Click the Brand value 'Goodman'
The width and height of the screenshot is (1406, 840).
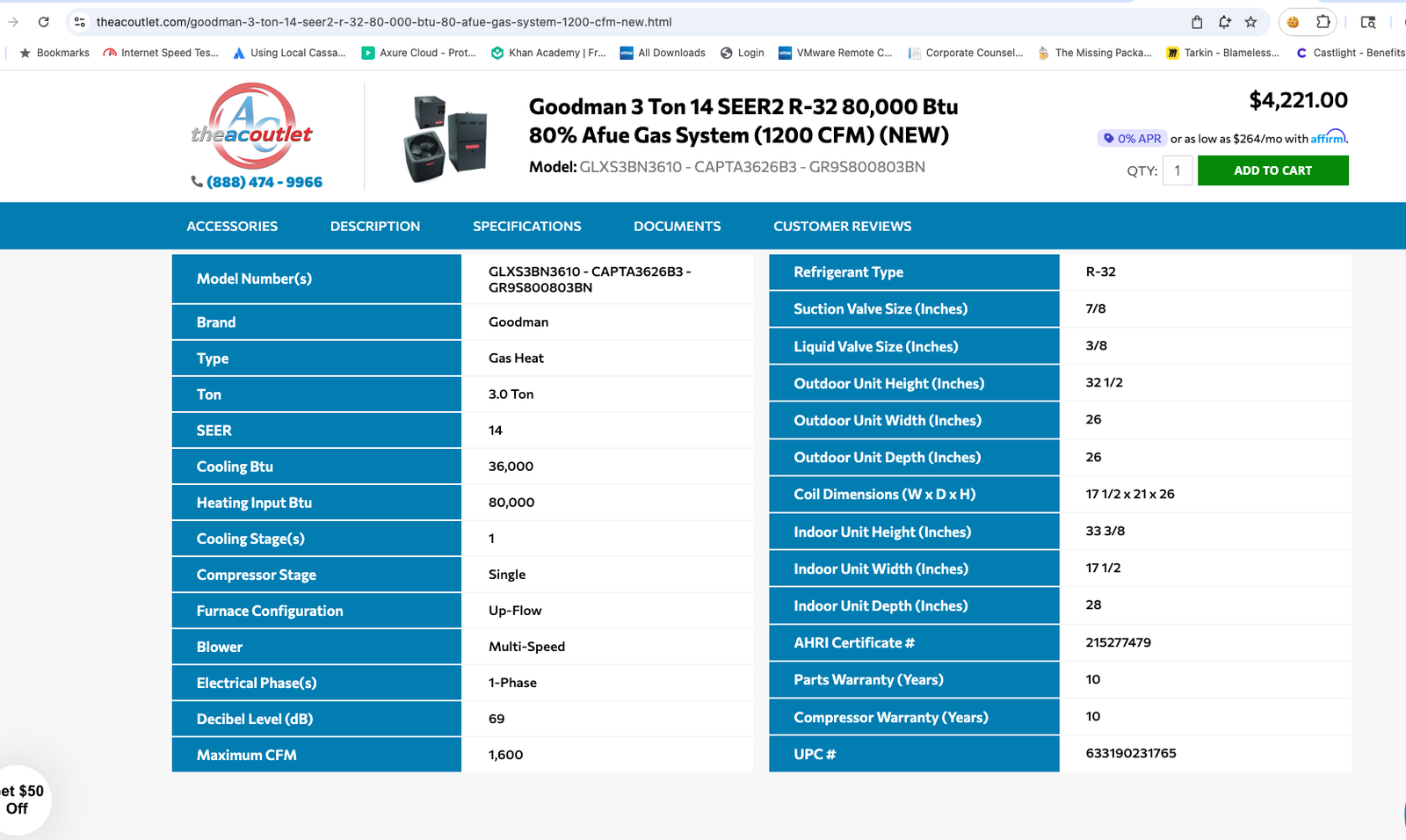click(x=518, y=322)
